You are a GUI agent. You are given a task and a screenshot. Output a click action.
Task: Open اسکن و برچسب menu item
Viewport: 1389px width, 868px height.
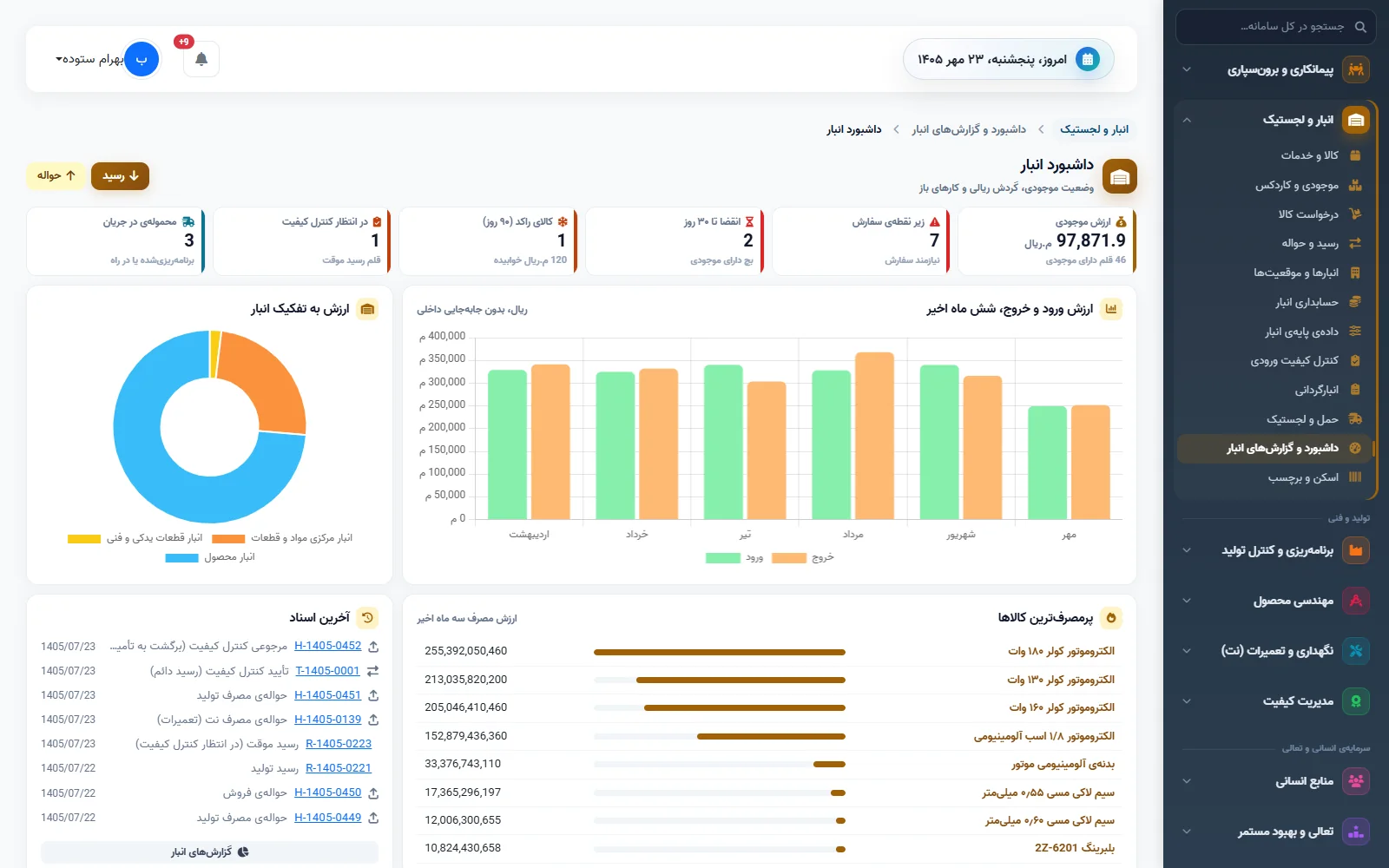point(1274,477)
